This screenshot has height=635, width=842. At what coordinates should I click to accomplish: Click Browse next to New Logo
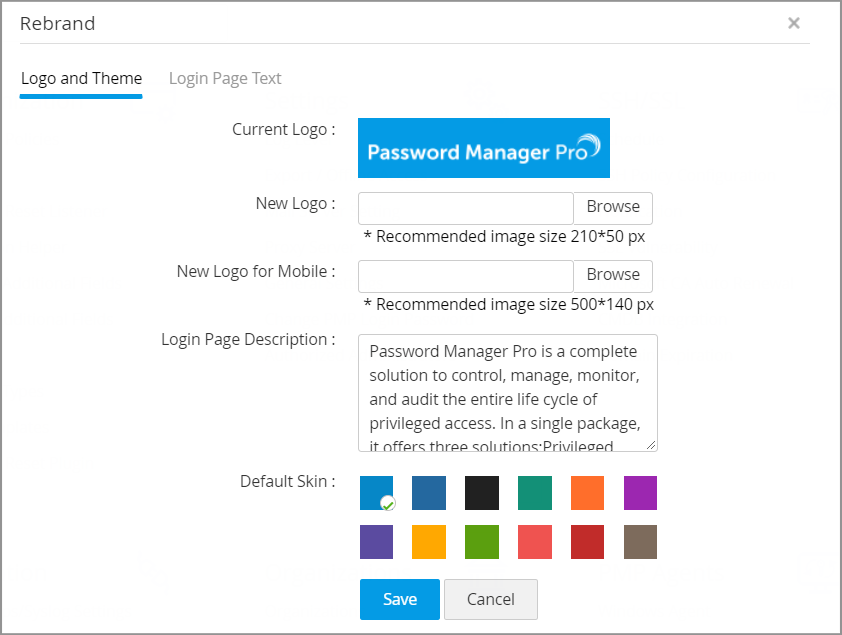pyautogui.click(x=613, y=207)
